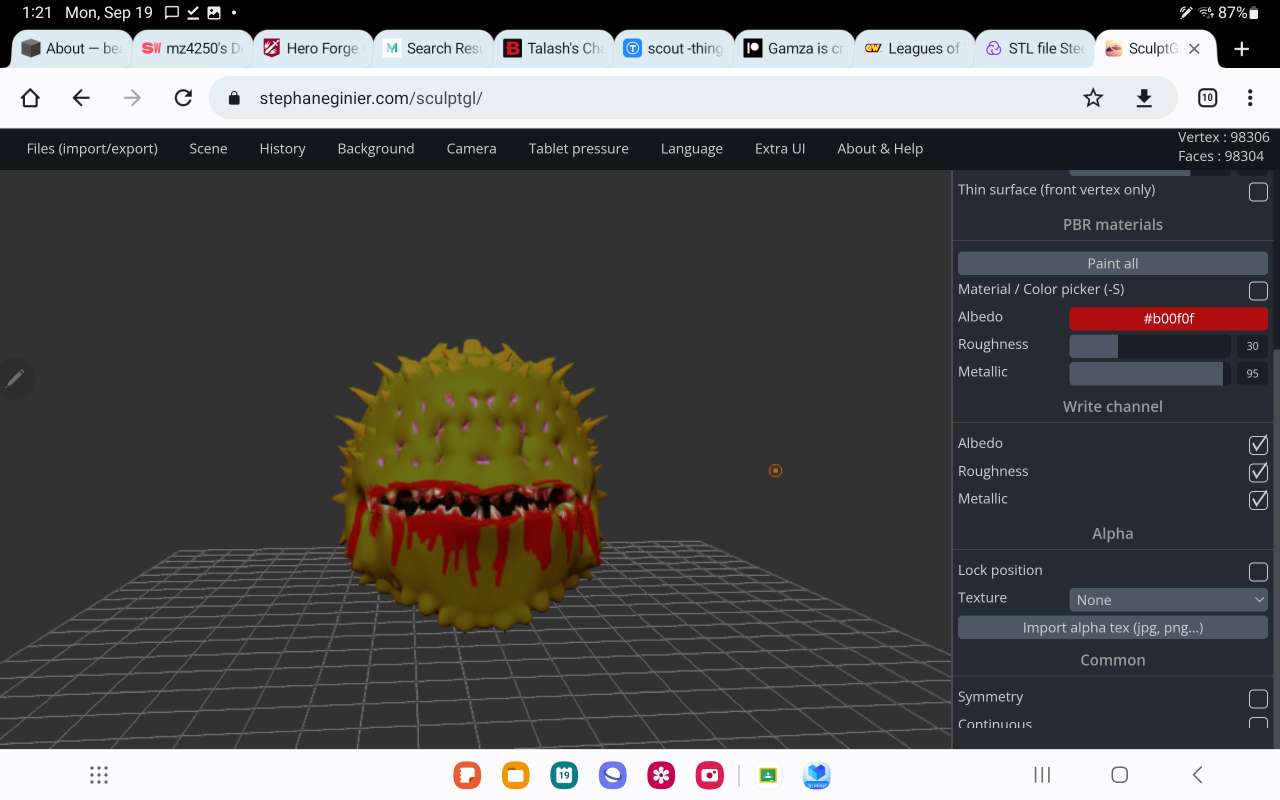
Task: Enable Thin surface front vertex only
Action: pos(1258,191)
